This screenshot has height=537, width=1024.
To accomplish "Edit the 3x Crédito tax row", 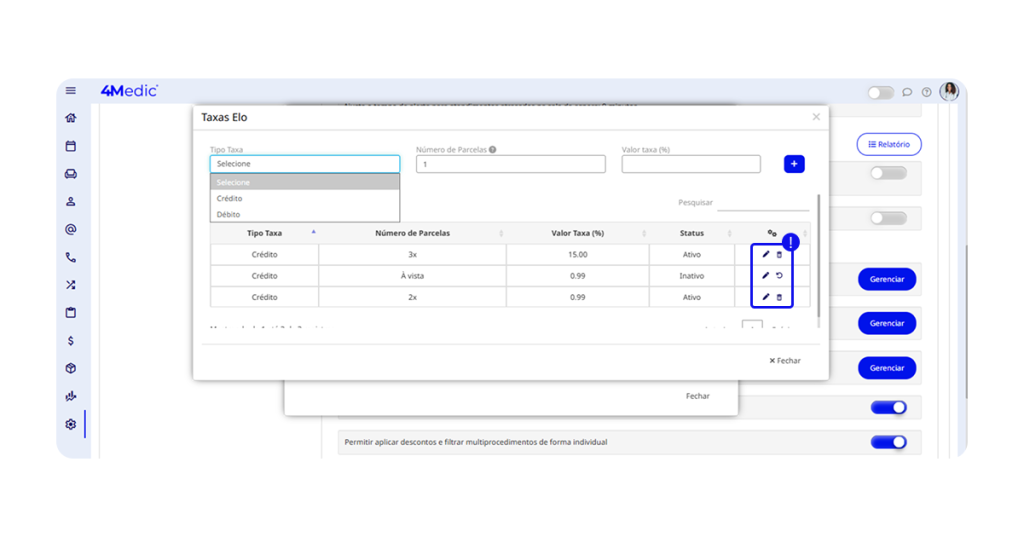I will click(x=766, y=254).
